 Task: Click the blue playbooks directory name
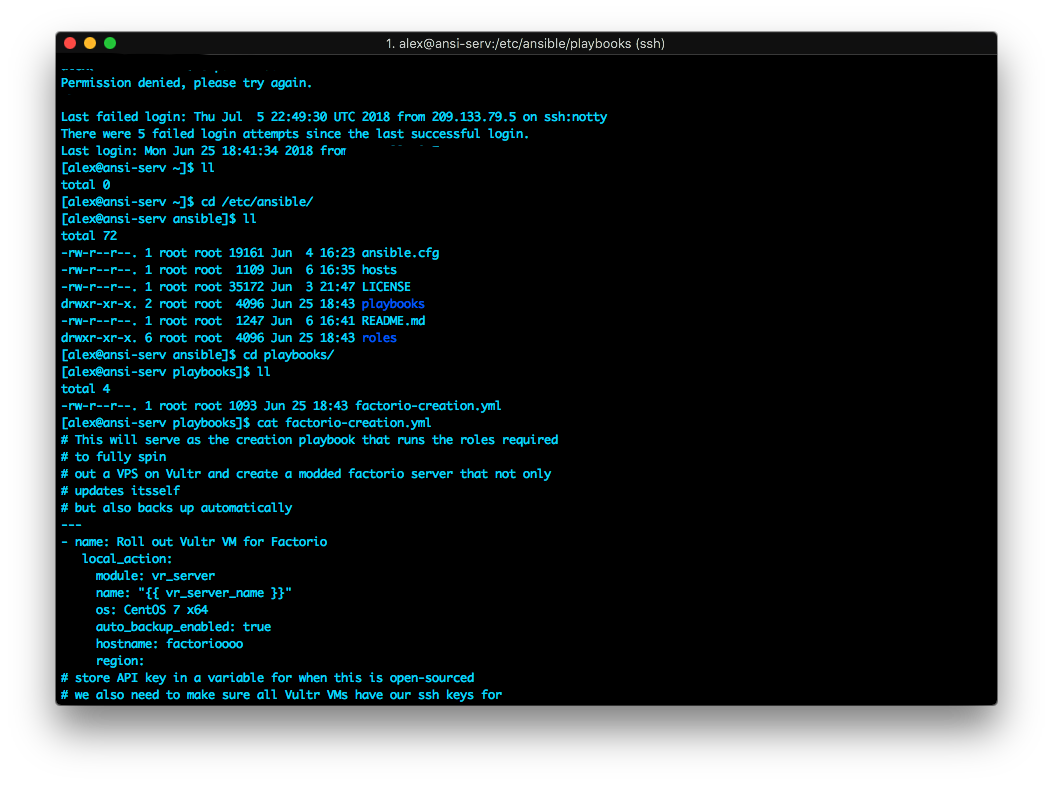point(393,304)
